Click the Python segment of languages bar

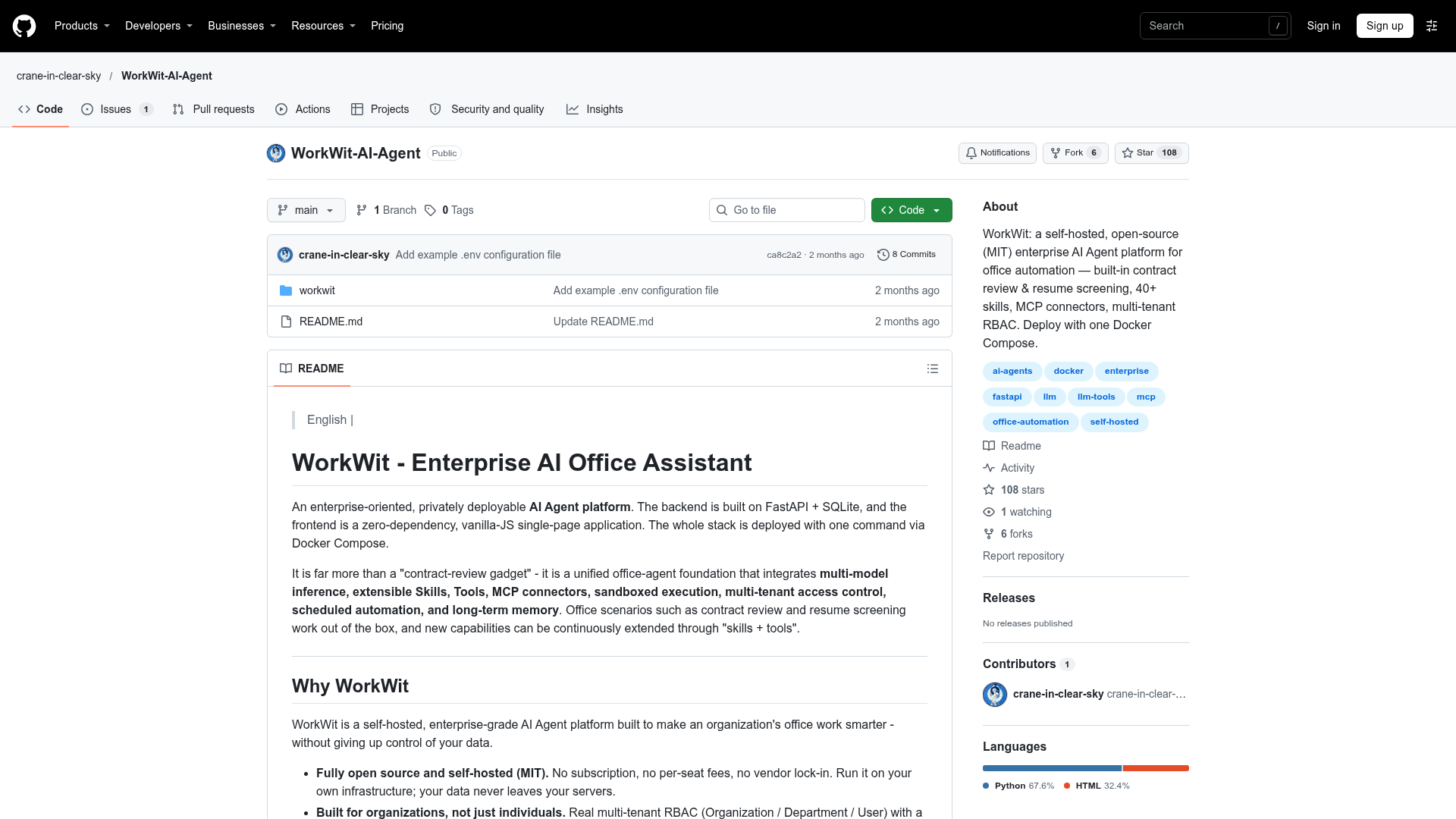pos(1052,768)
